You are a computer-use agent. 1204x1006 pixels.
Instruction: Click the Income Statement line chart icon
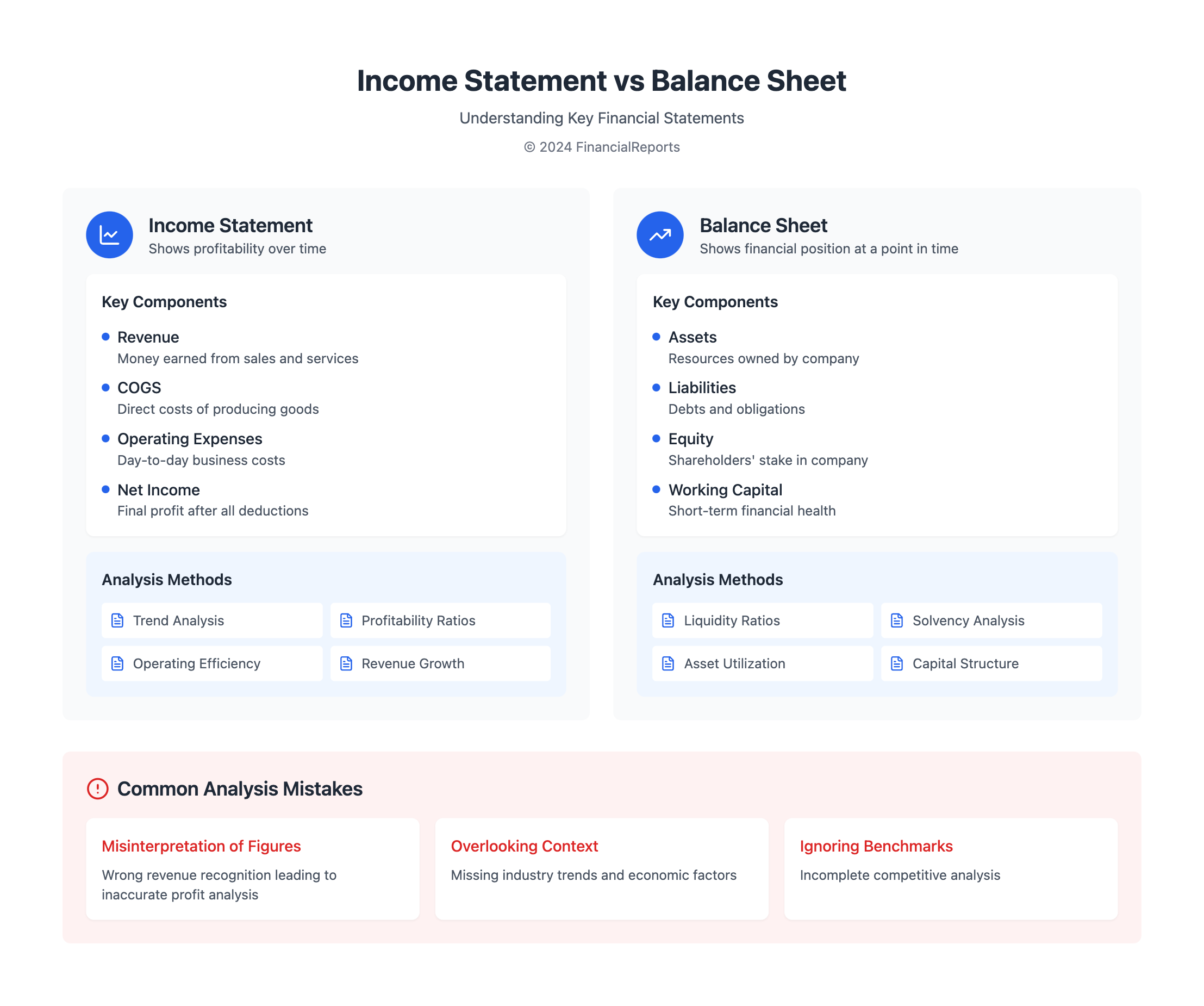109,234
